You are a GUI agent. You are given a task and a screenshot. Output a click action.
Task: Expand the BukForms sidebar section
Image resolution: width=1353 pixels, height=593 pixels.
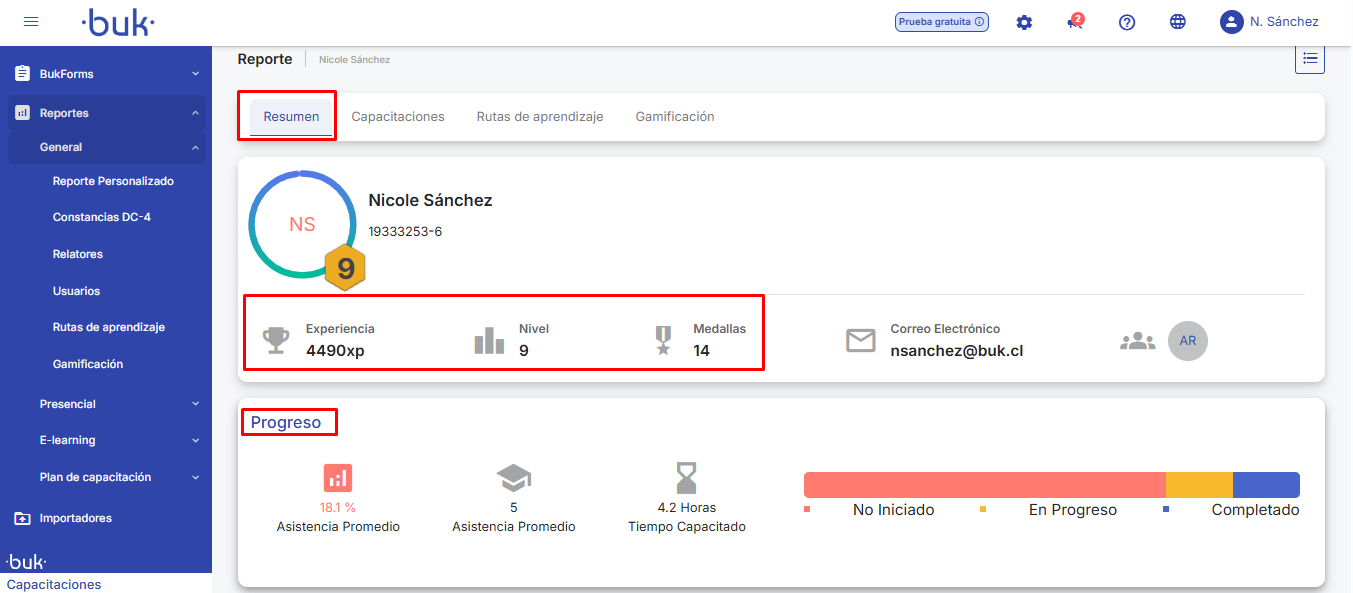(x=106, y=74)
